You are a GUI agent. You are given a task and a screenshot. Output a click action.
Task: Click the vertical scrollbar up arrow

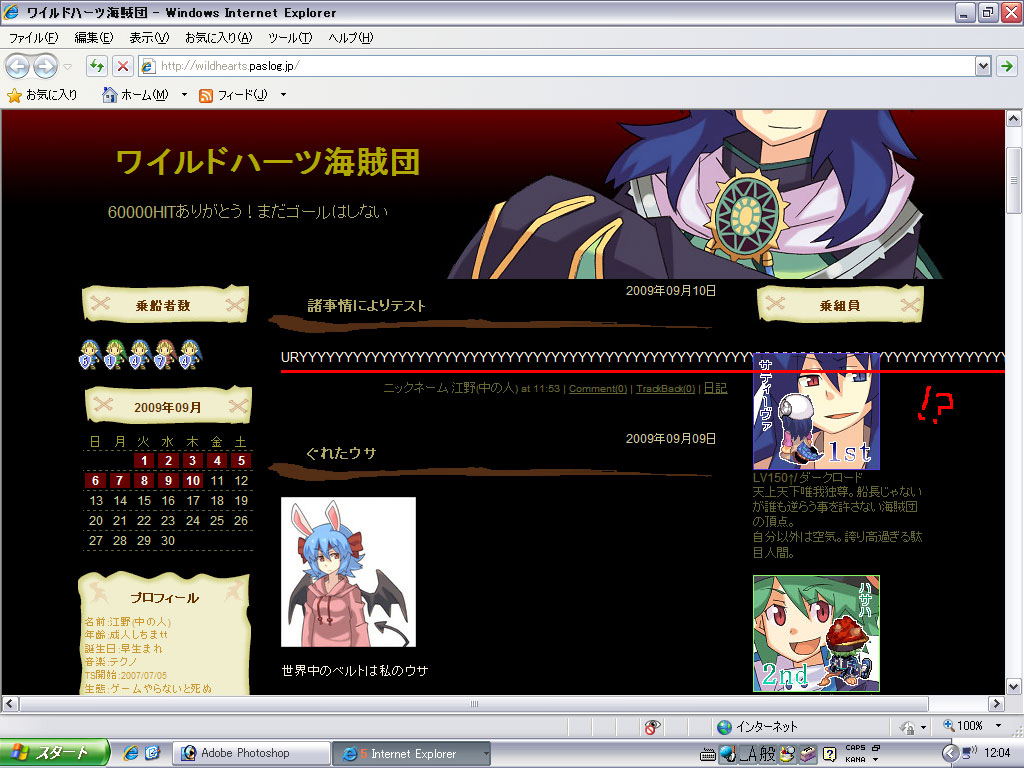[x=1014, y=118]
